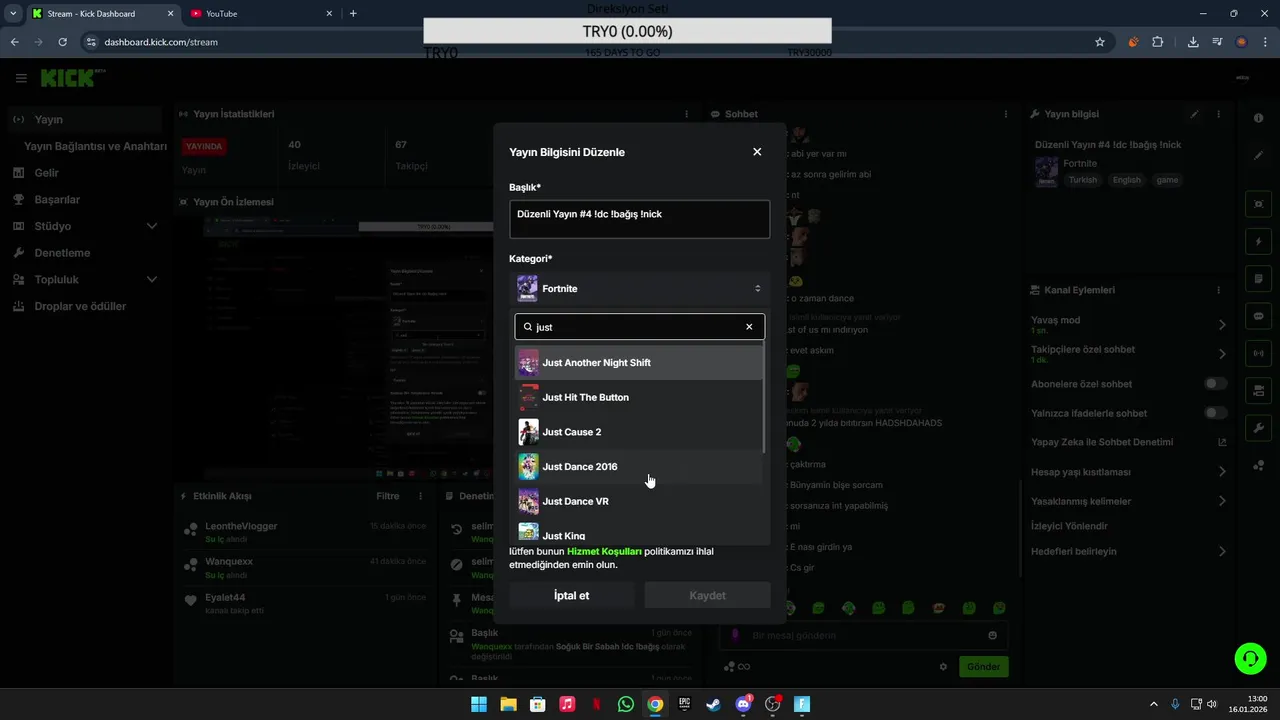Screen dimensions: 1280x720
Task: Open the Hizmet Koşulları link
Action: point(604,551)
